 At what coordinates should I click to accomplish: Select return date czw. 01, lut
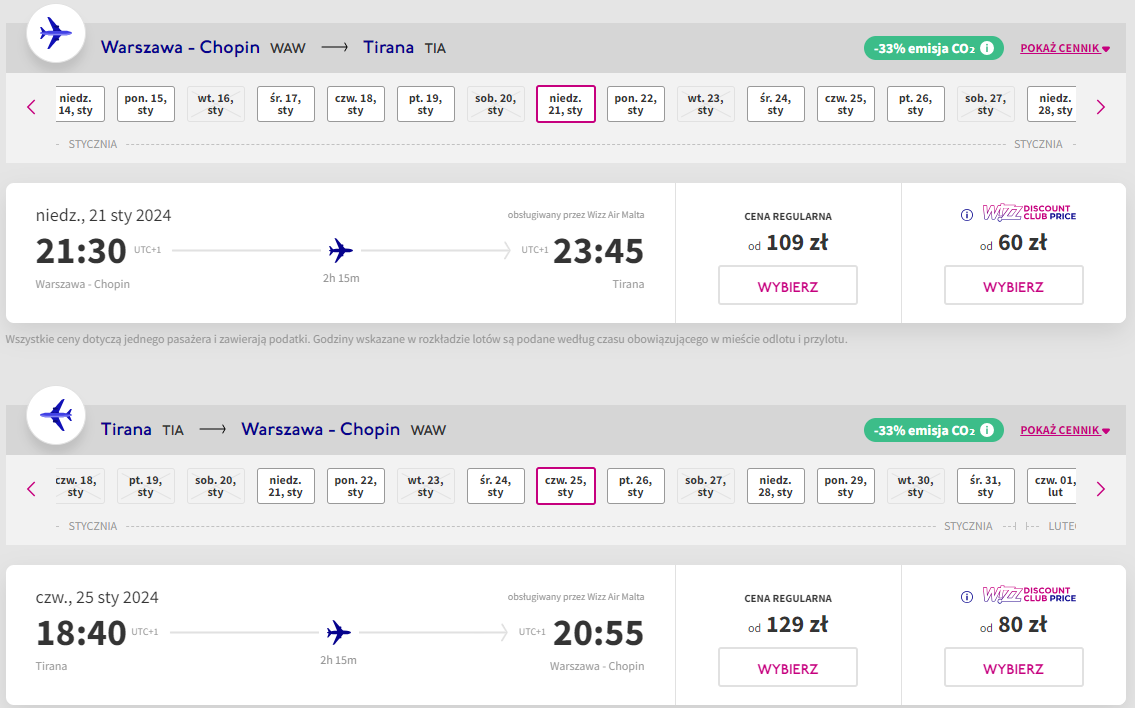click(x=1052, y=486)
